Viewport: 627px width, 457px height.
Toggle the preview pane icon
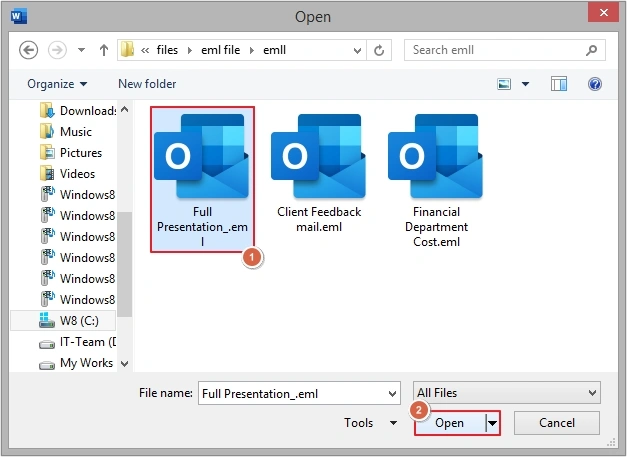tap(559, 84)
